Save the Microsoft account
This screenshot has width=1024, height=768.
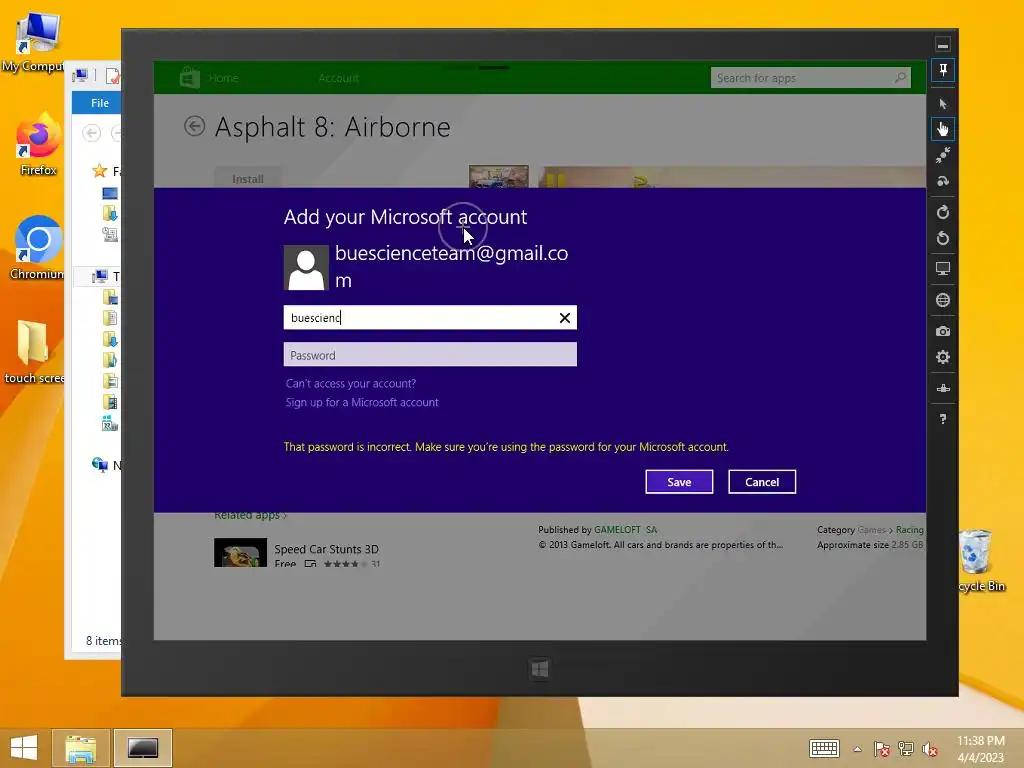tap(679, 482)
